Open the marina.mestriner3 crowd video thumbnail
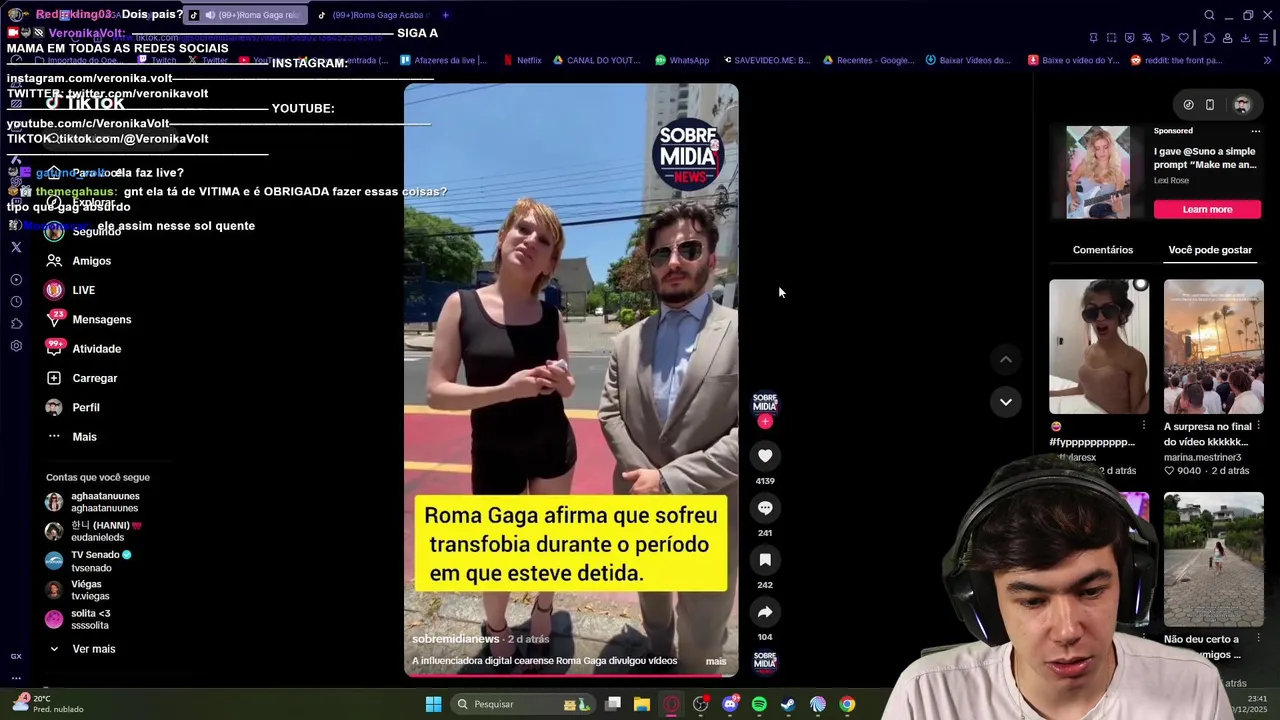 1213,346
